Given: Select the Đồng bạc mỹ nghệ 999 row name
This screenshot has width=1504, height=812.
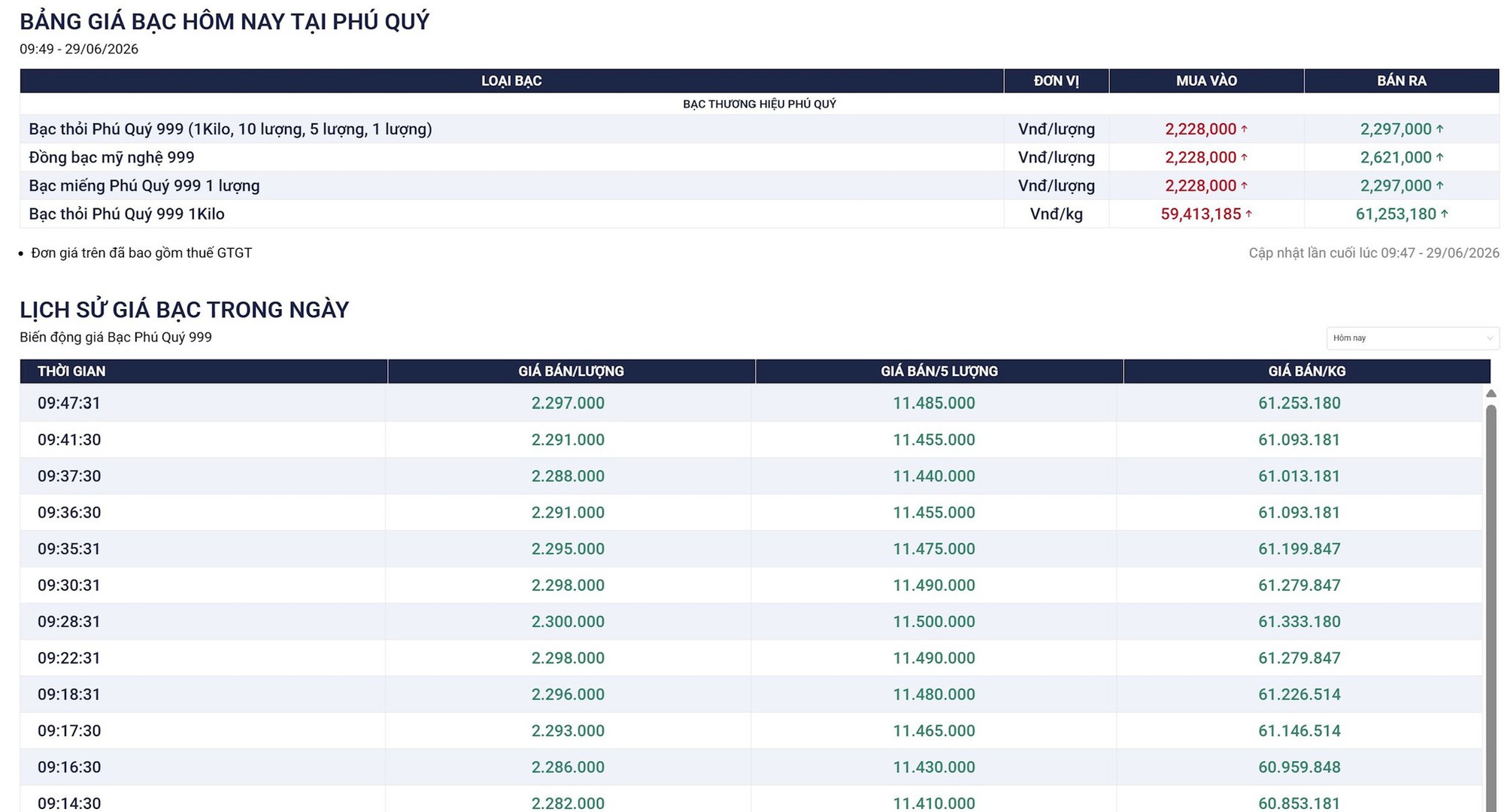Looking at the screenshot, I should point(111,157).
